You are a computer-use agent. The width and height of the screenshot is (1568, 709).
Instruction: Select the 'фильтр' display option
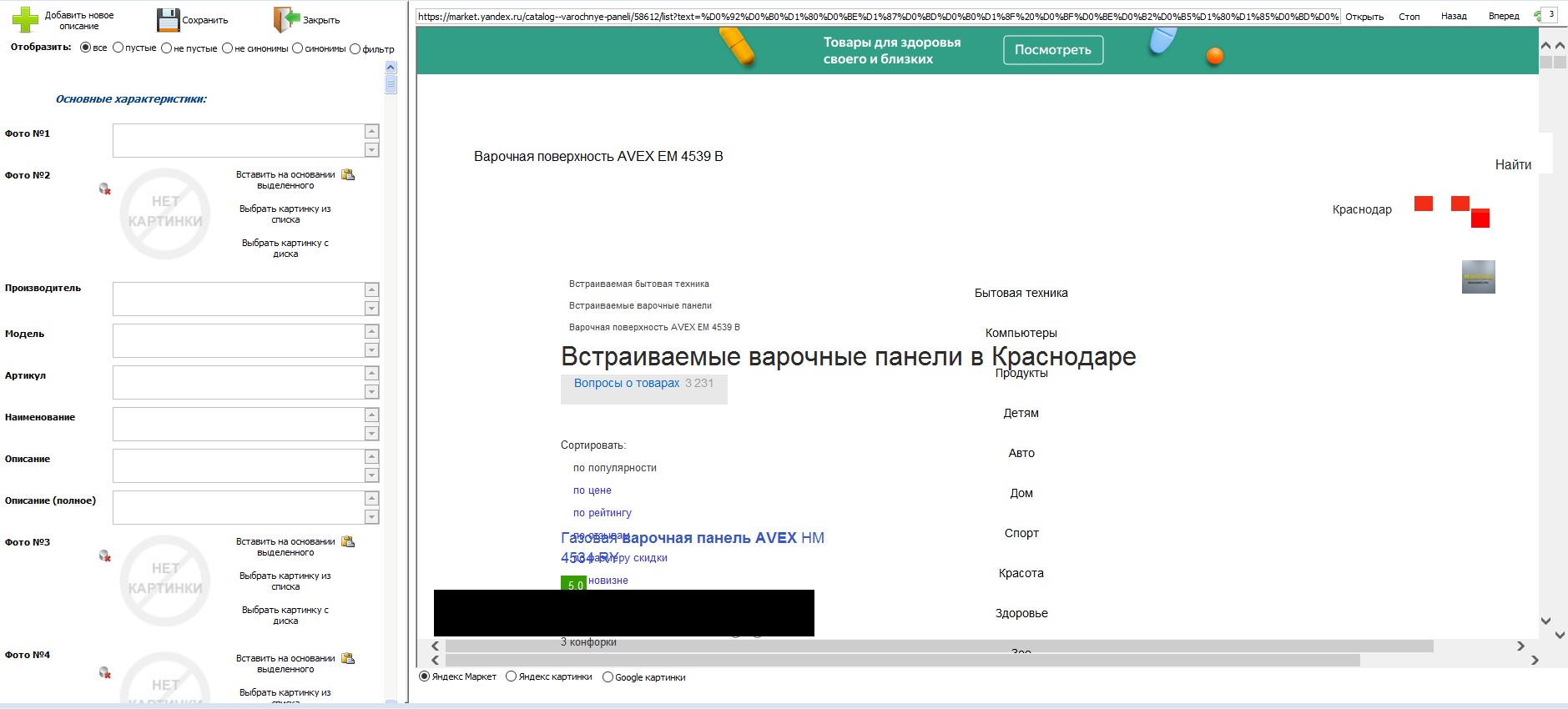pos(355,49)
